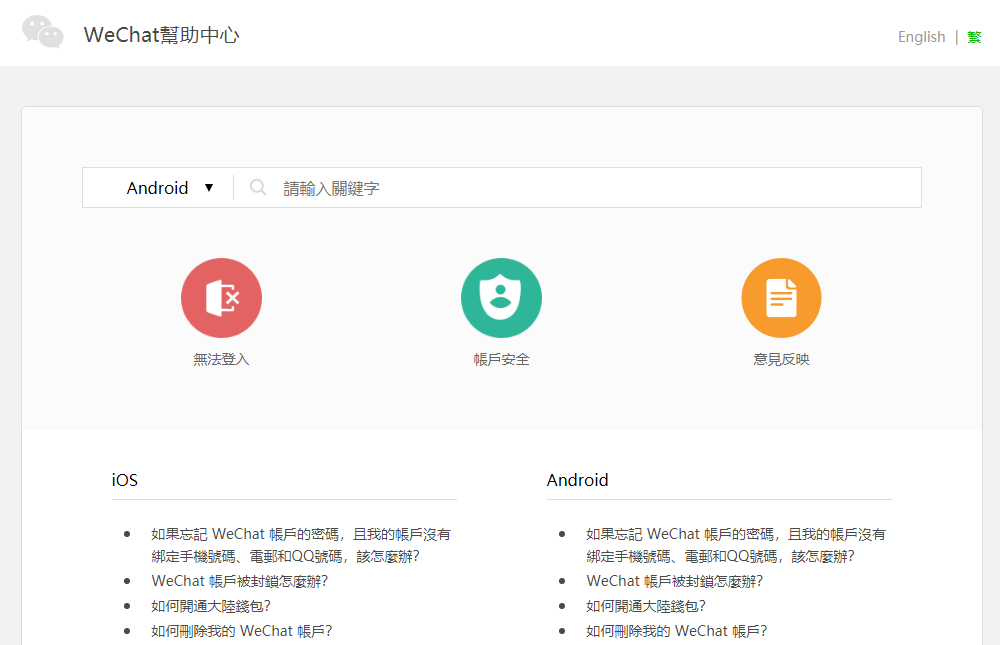
Task: Click the search magnifier icon
Action: click(x=258, y=188)
